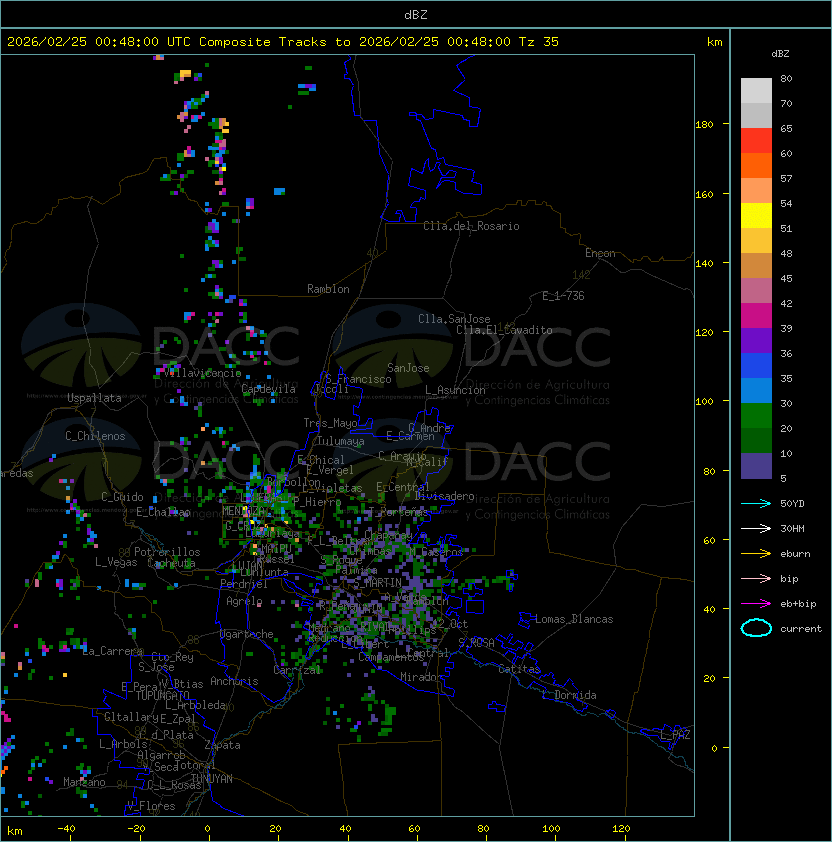Click the cyan 50YD arrow in legend
Viewport: 832px width, 842px height.
[756, 503]
